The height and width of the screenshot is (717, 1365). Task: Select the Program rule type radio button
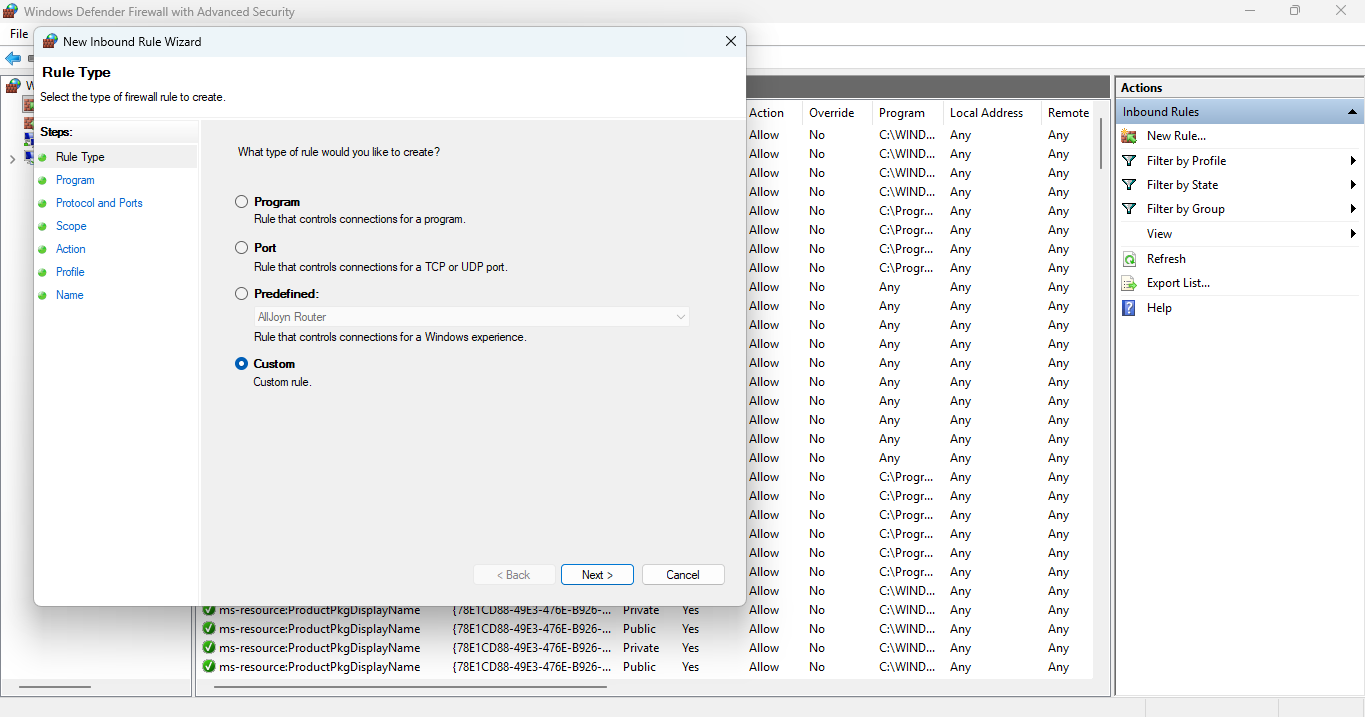(241, 202)
